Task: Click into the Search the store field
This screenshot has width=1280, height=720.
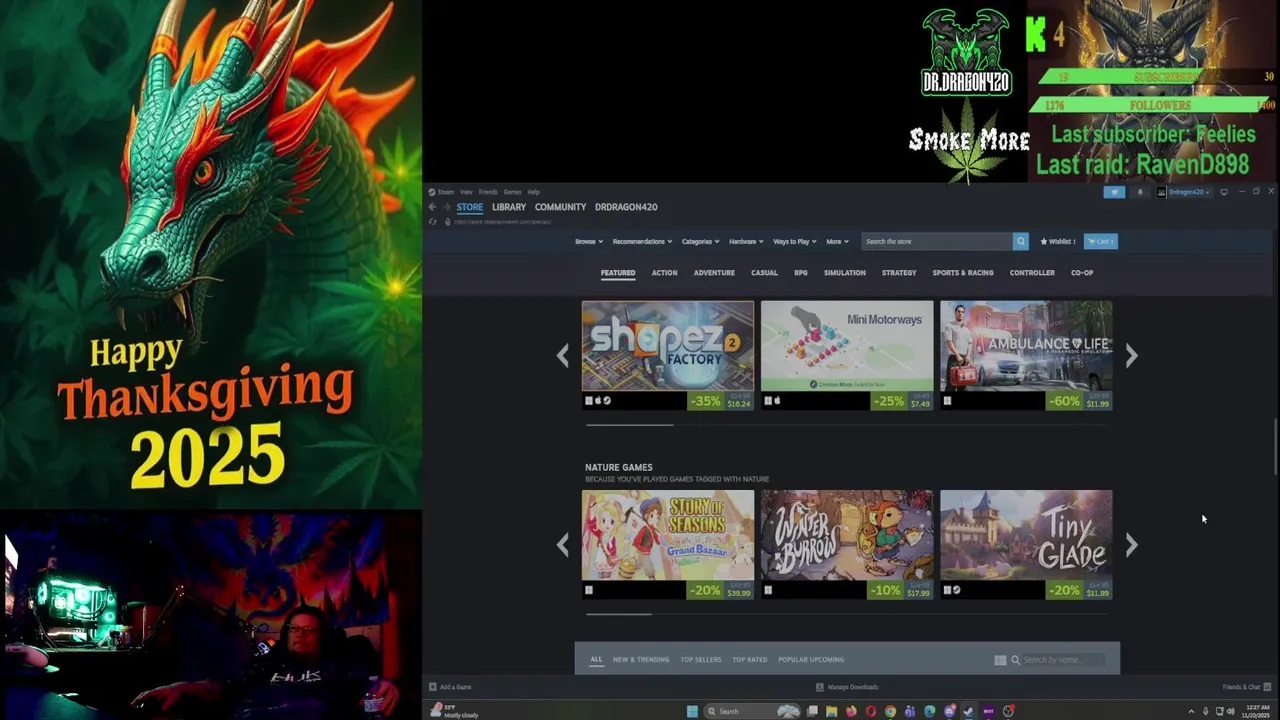Action: click(936, 241)
